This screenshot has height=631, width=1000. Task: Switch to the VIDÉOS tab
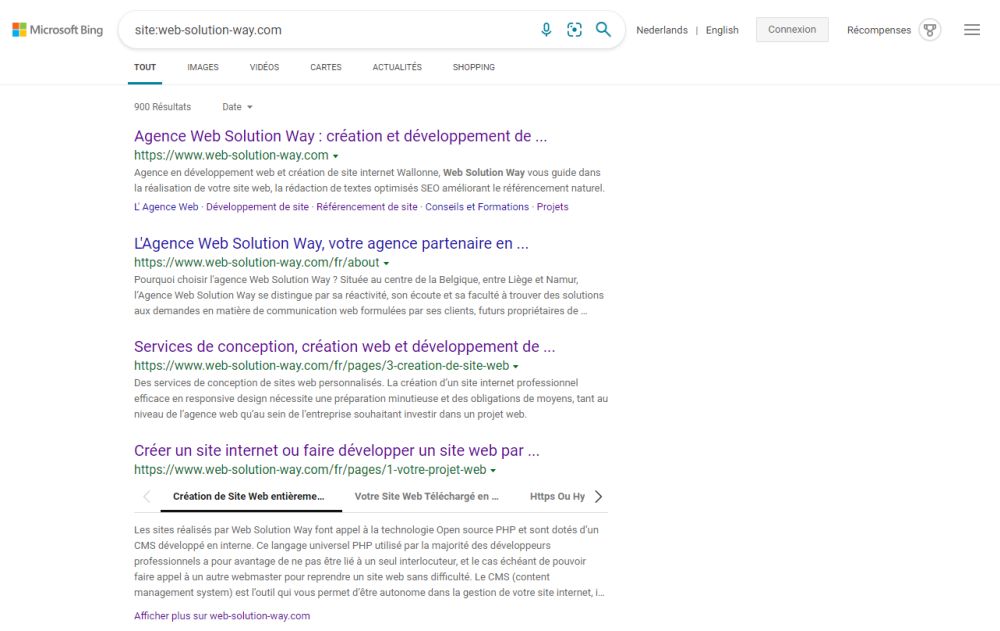pyautogui.click(x=264, y=67)
